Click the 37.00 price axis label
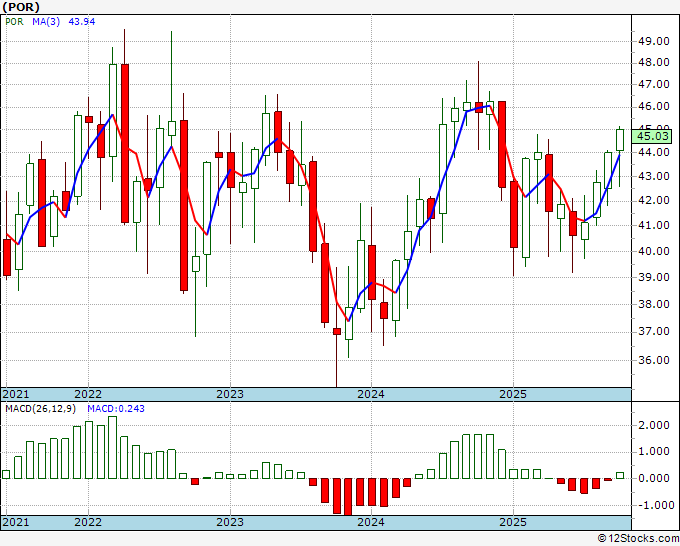Viewport: 680px width, 546px height. tap(654, 332)
